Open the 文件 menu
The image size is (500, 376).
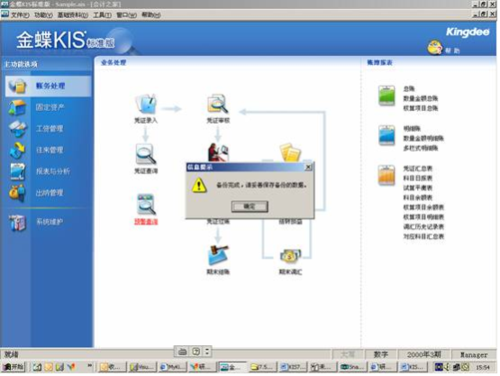click(20, 15)
